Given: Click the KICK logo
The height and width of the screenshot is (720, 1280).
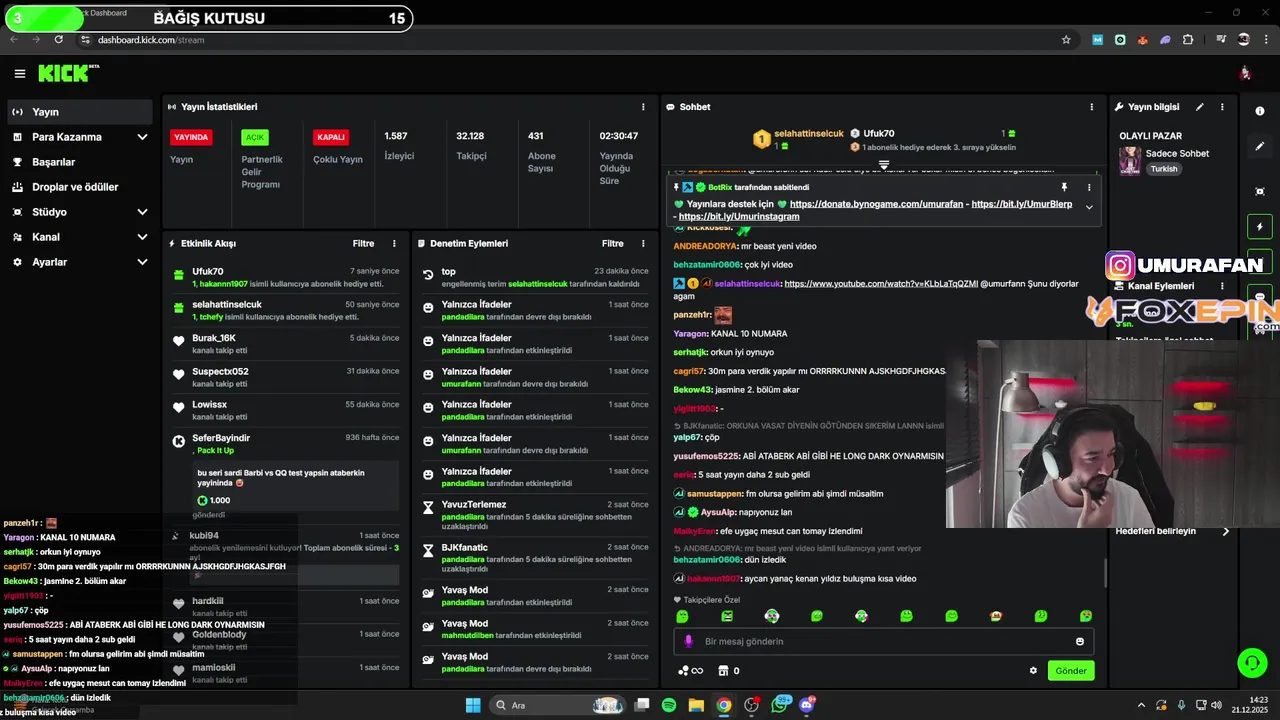Looking at the screenshot, I should click(x=68, y=73).
